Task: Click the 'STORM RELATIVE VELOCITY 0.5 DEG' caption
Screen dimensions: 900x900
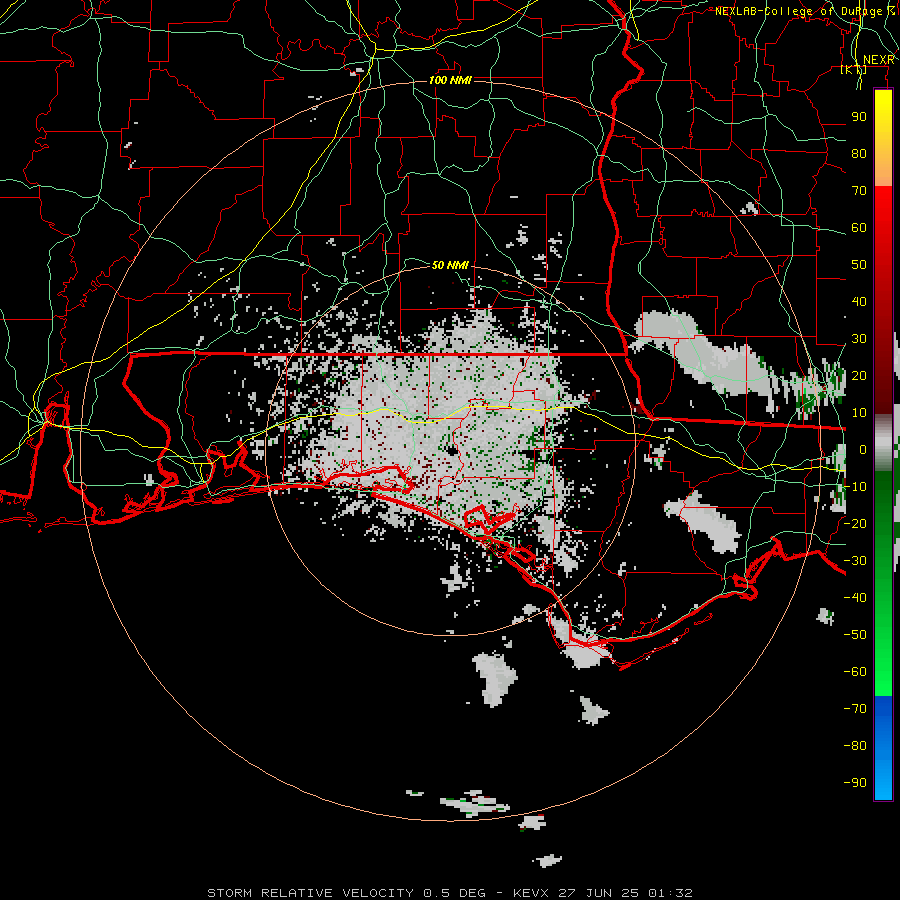Action: [346, 893]
